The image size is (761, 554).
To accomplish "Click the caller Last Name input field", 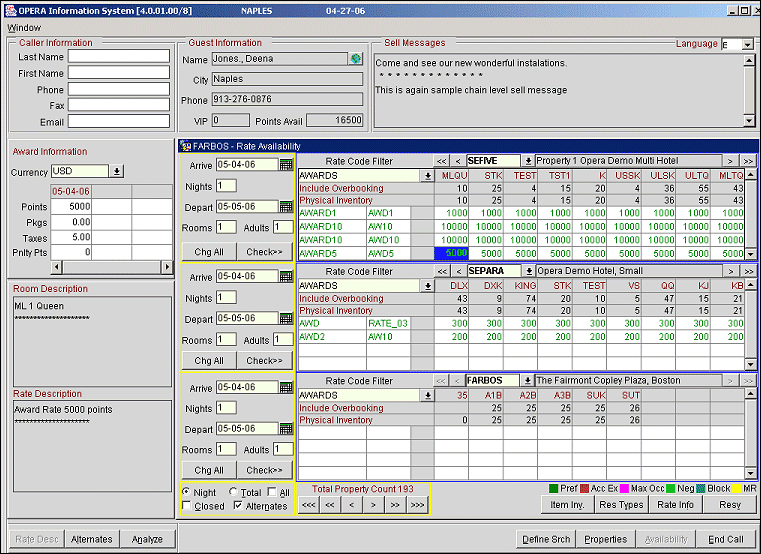I will click(x=119, y=57).
